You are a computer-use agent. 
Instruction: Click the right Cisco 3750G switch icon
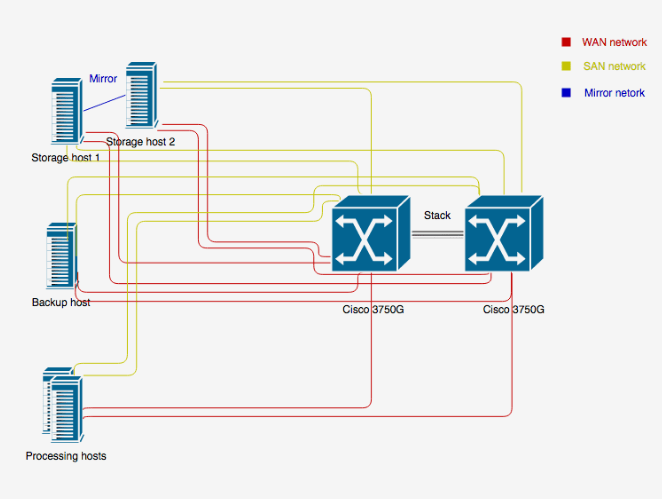click(504, 234)
